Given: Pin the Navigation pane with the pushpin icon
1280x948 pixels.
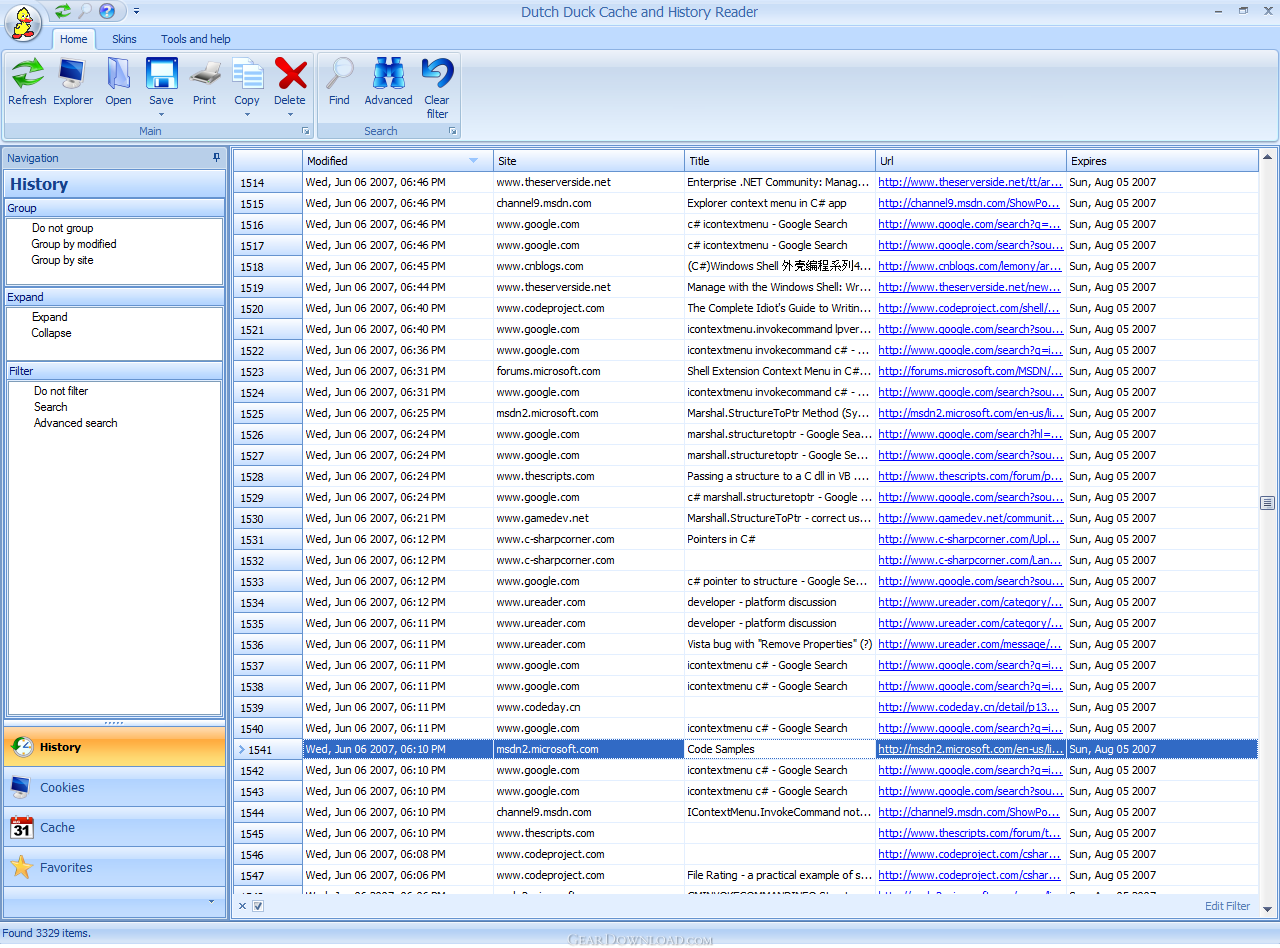Looking at the screenshot, I should 216,158.
